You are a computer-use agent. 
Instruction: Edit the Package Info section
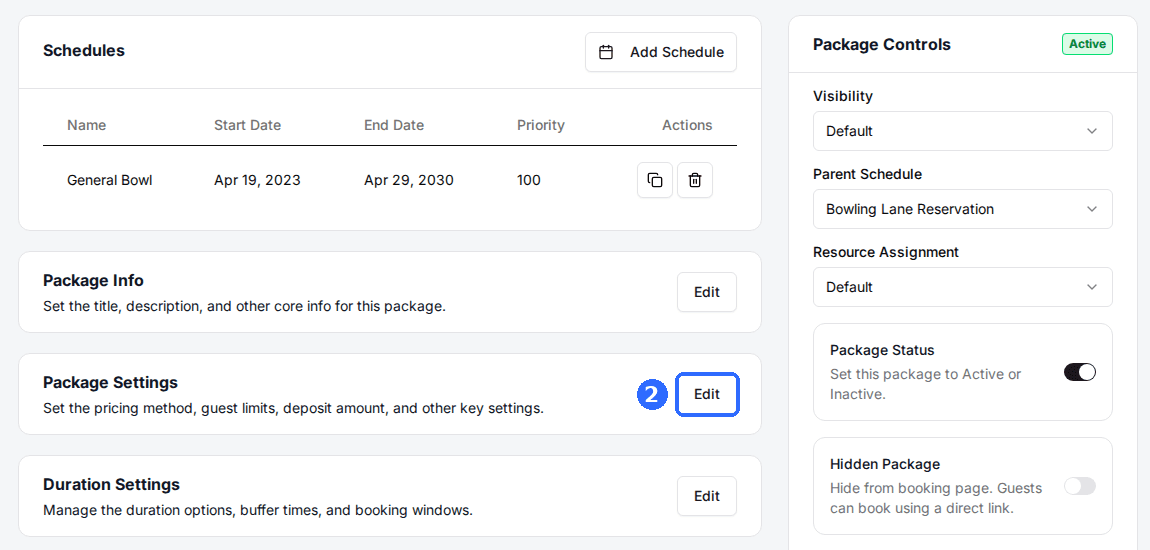point(706,292)
